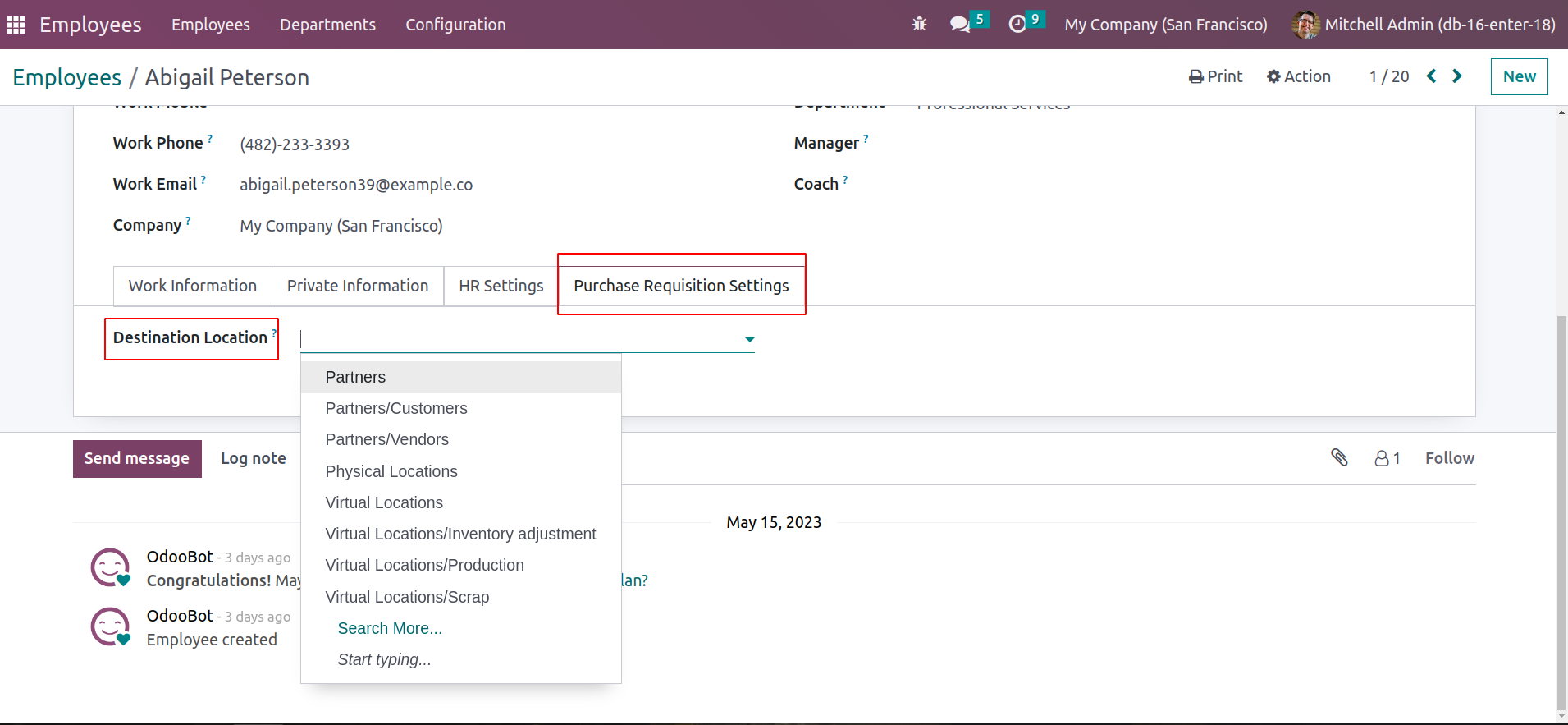Screen dimensions: 1568x725
Task: Switch to HR Settings tab
Action: 501,286
